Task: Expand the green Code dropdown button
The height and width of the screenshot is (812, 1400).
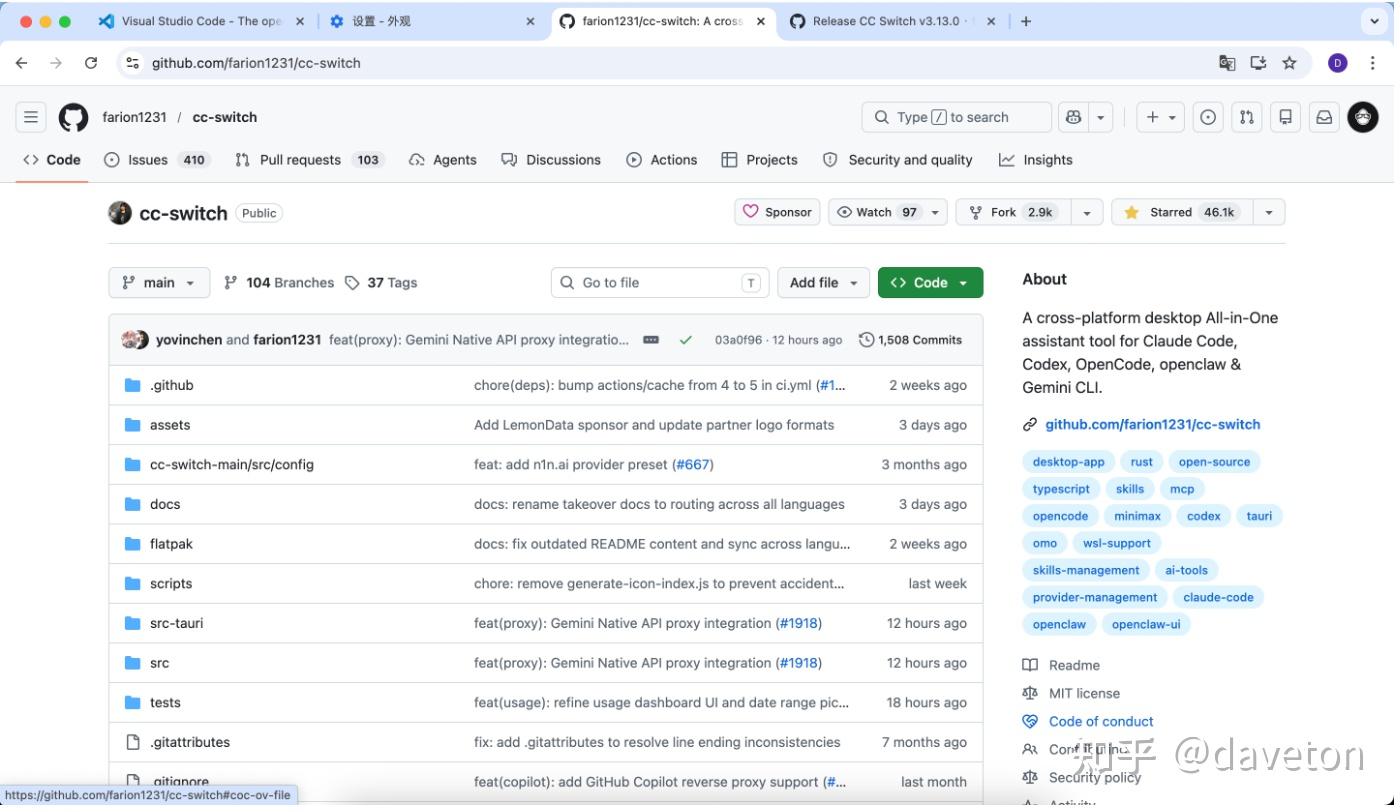Action: tap(930, 283)
